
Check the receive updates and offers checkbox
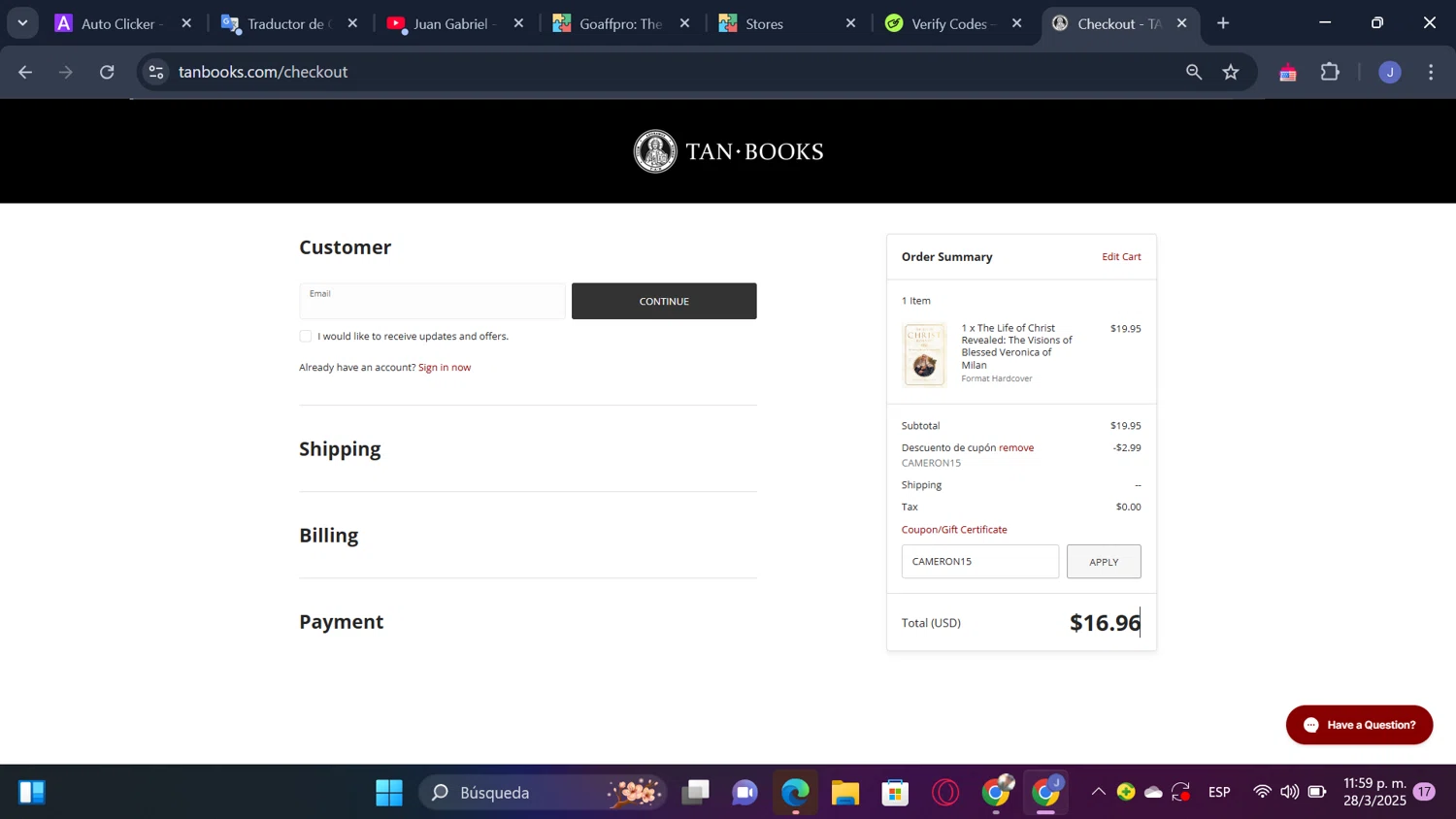306,336
